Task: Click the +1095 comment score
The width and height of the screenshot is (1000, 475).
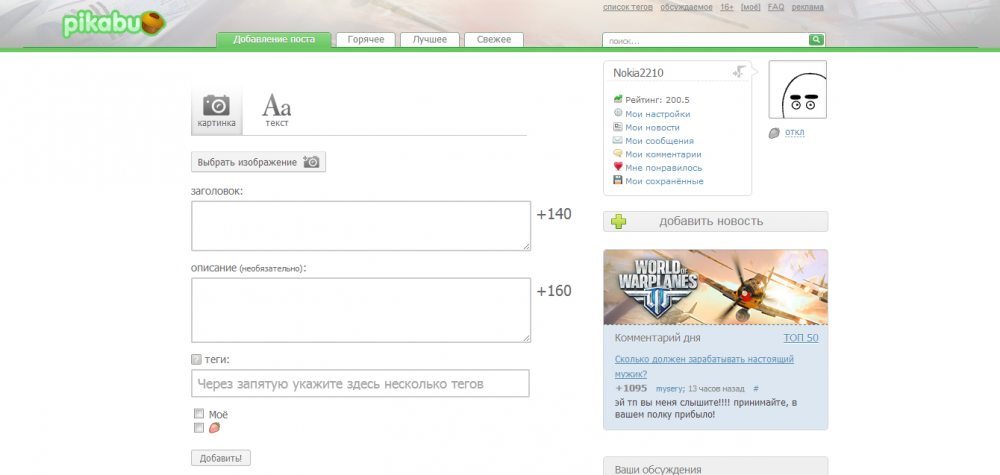Action: (631, 388)
